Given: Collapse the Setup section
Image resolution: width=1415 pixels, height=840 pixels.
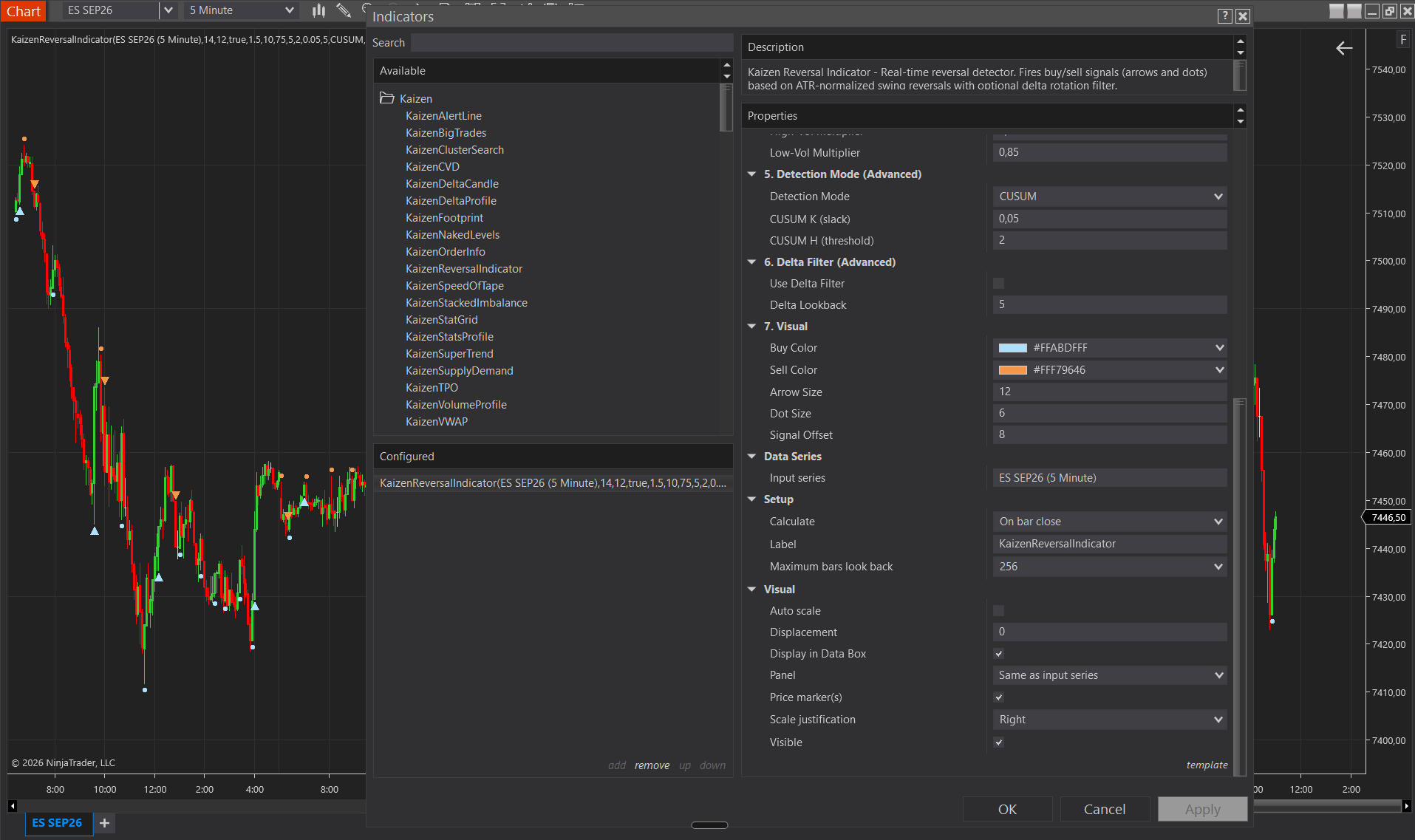Looking at the screenshot, I should (752, 499).
